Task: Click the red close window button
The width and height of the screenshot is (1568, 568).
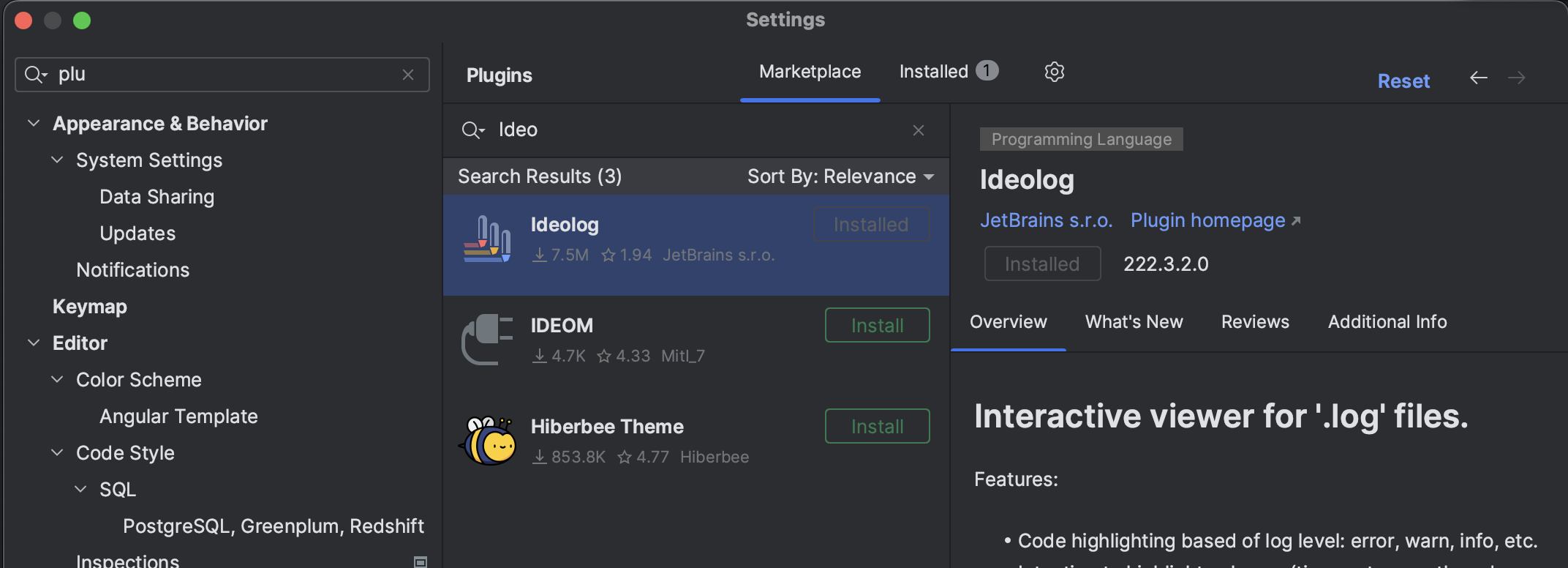Action: (23, 20)
